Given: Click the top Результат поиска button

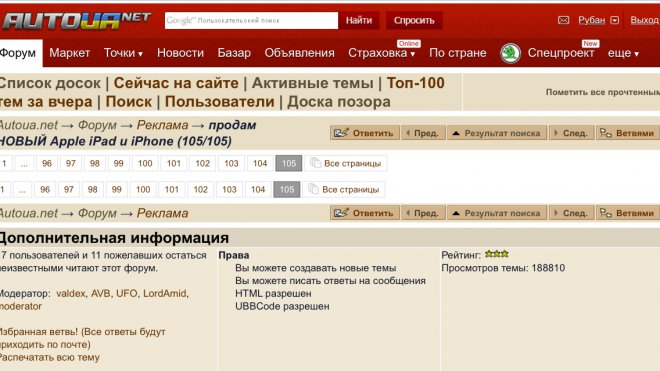Looking at the screenshot, I should (497, 133).
